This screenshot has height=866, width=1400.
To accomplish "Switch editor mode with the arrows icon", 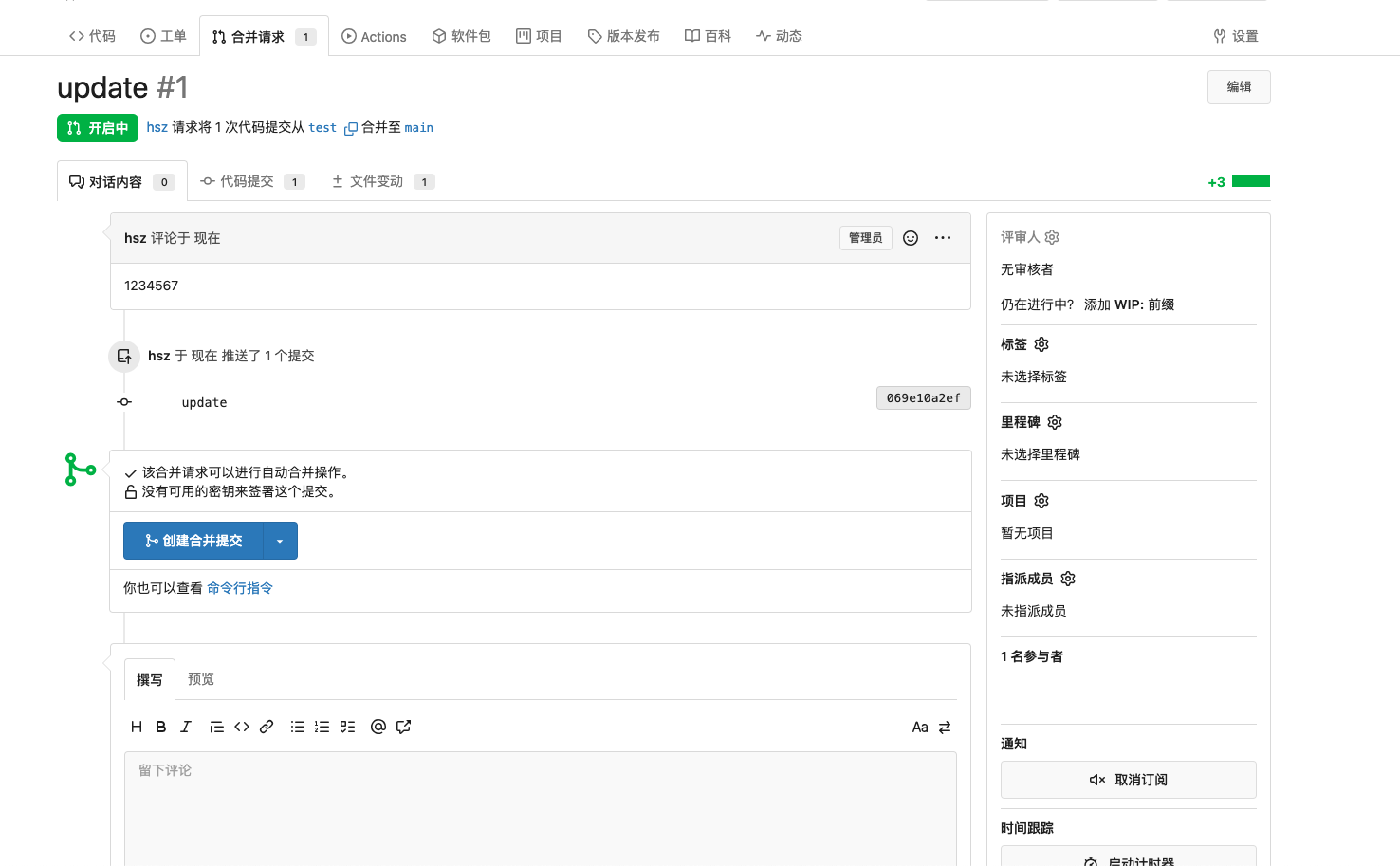I will tap(945, 728).
